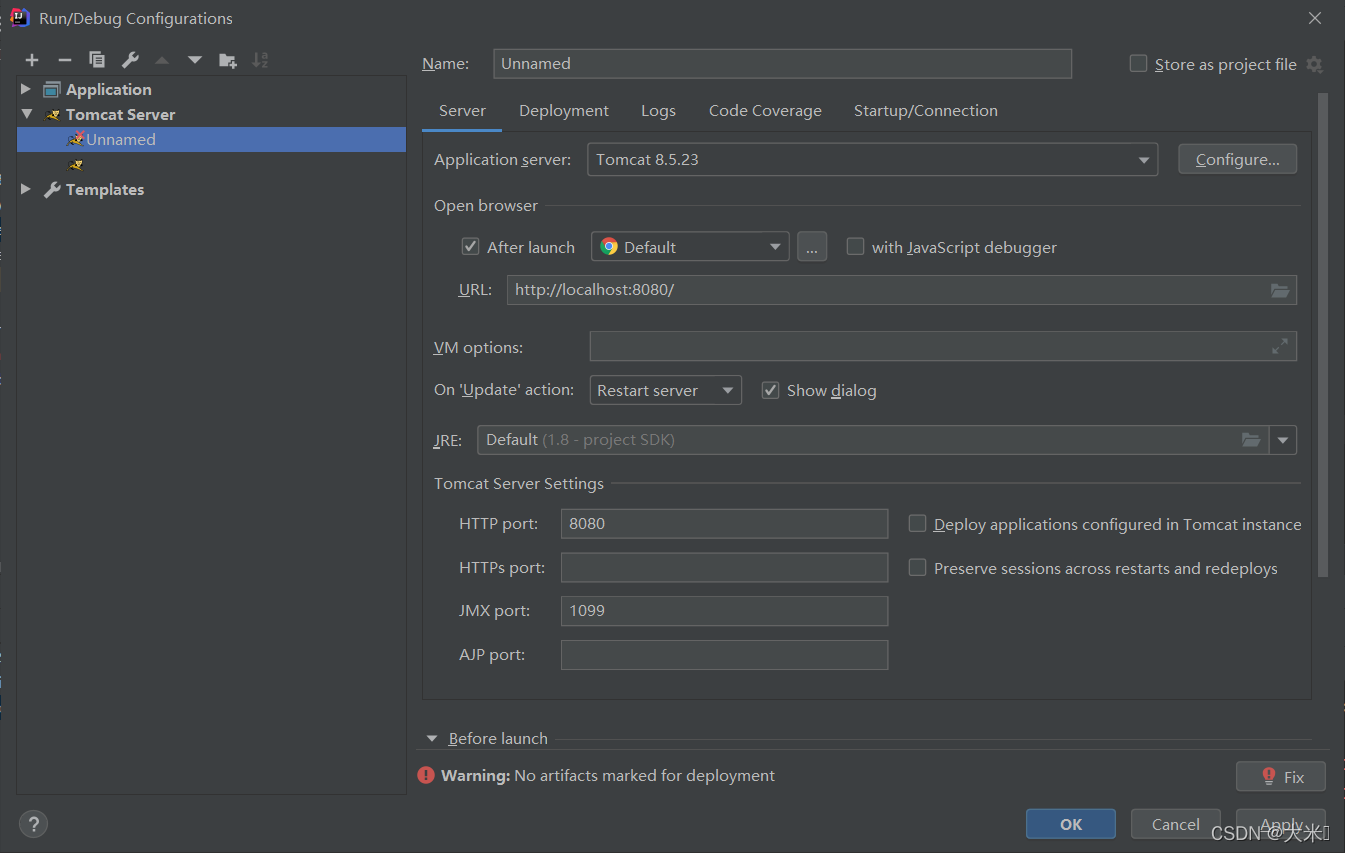Click the Name input field

(782, 63)
